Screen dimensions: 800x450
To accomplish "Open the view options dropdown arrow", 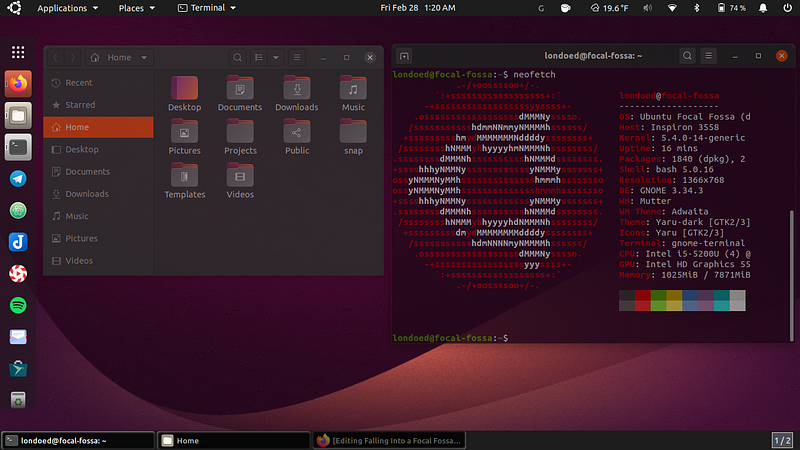I will [x=275, y=58].
